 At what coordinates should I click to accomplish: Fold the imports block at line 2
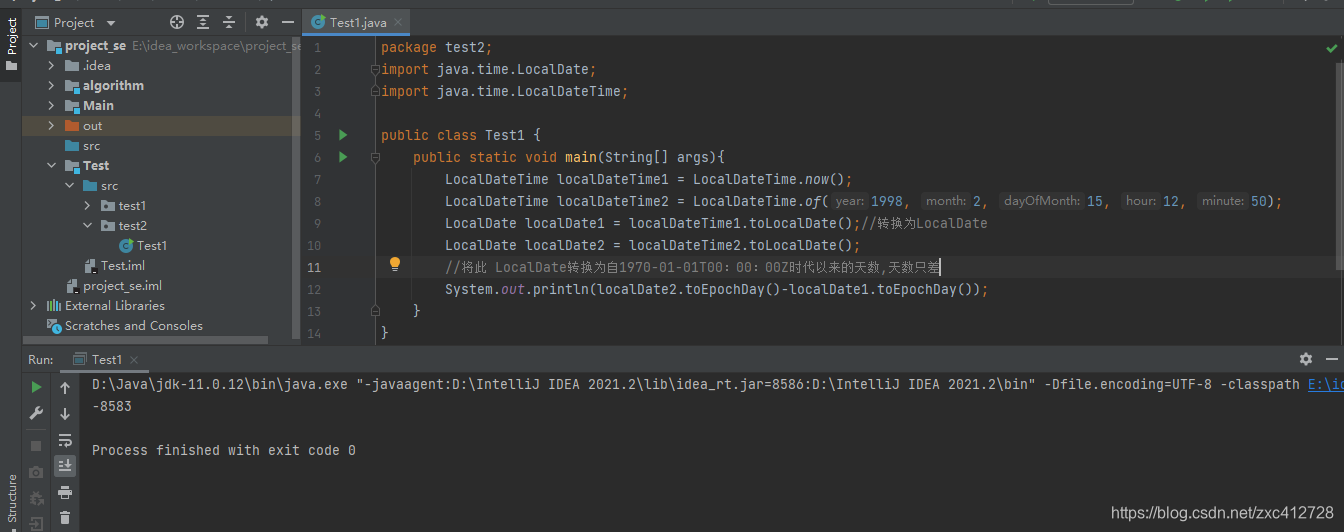[375, 69]
